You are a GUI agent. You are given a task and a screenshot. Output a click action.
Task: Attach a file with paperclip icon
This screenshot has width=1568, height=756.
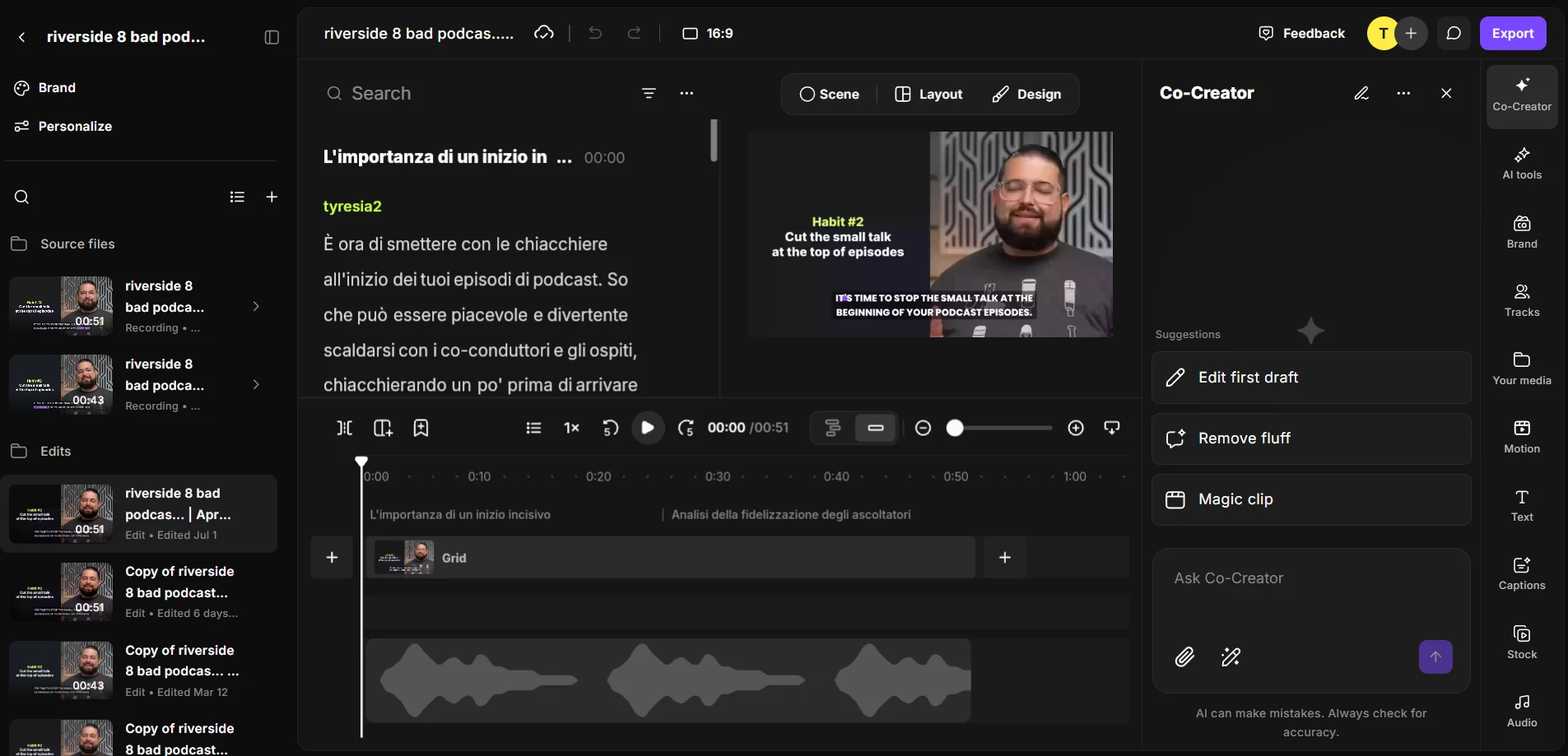tap(1184, 656)
